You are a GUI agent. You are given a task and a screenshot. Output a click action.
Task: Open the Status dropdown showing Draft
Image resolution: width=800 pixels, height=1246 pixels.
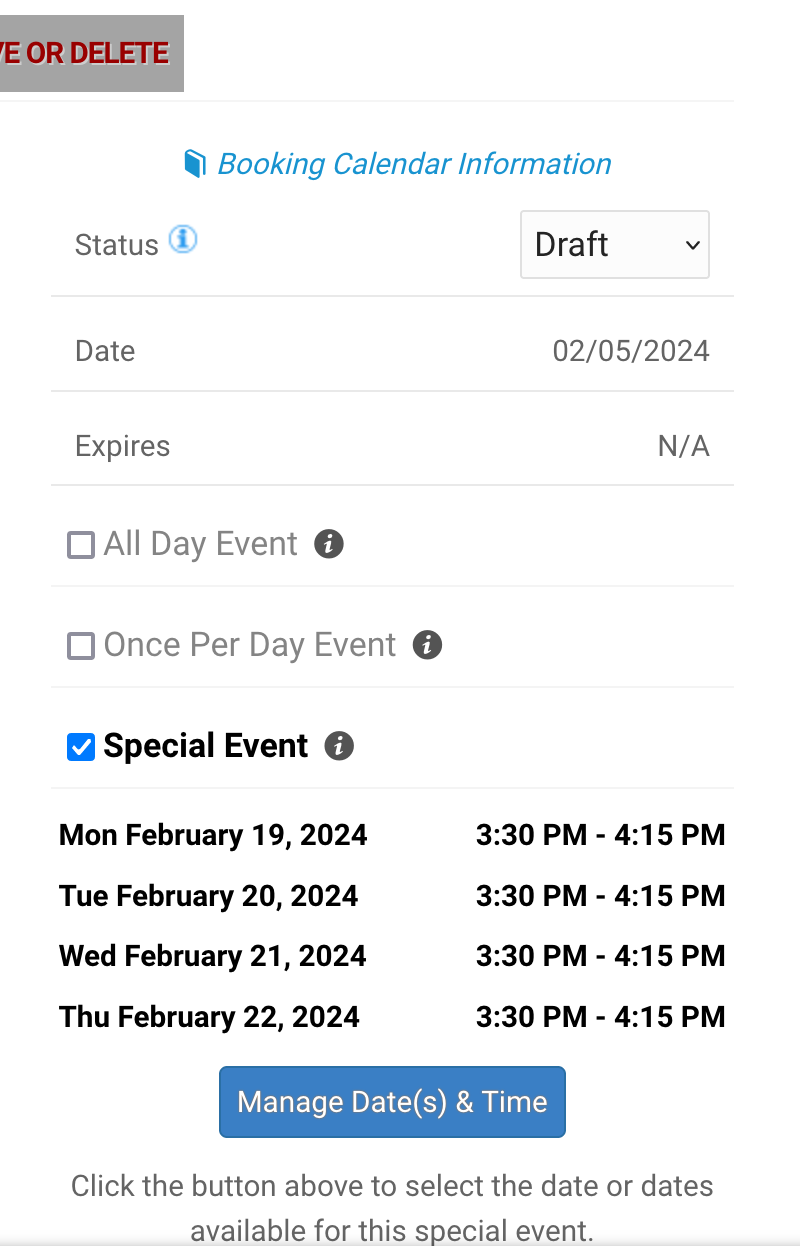pos(615,244)
